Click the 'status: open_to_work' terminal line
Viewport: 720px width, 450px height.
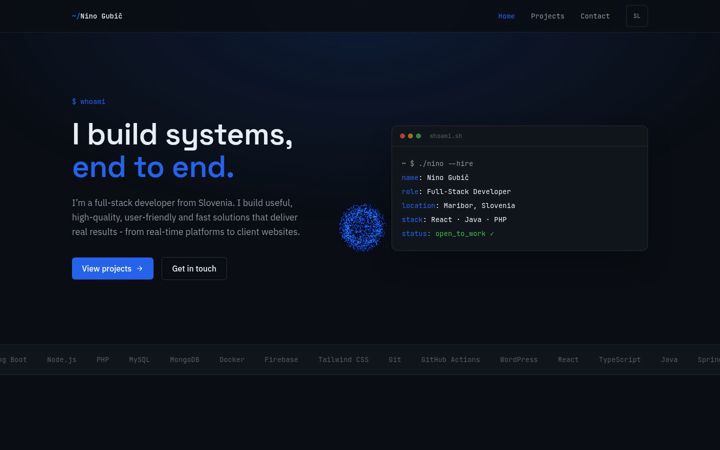[448, 234]
